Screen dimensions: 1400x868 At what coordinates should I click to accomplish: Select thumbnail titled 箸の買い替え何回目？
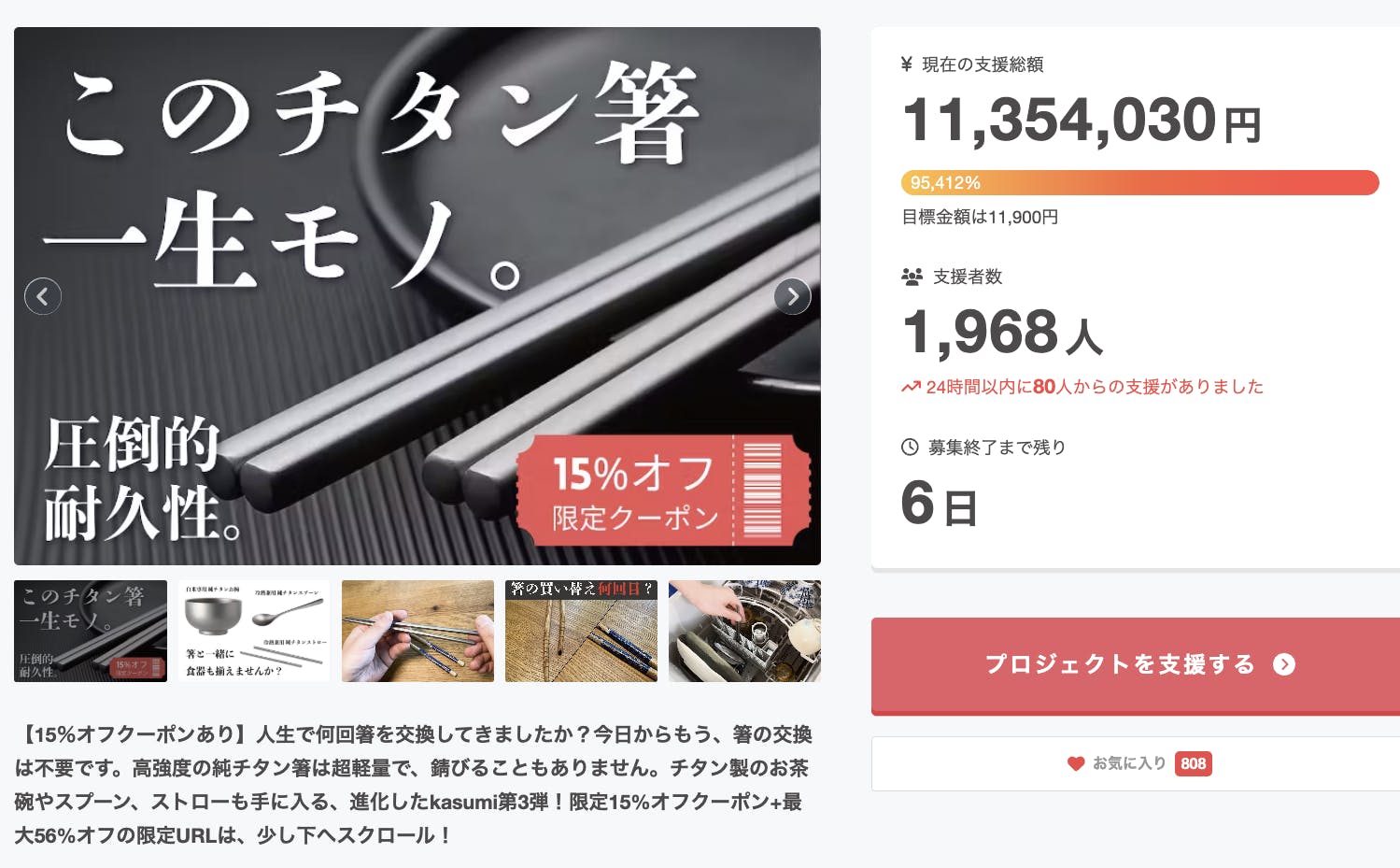coord(581,631)
